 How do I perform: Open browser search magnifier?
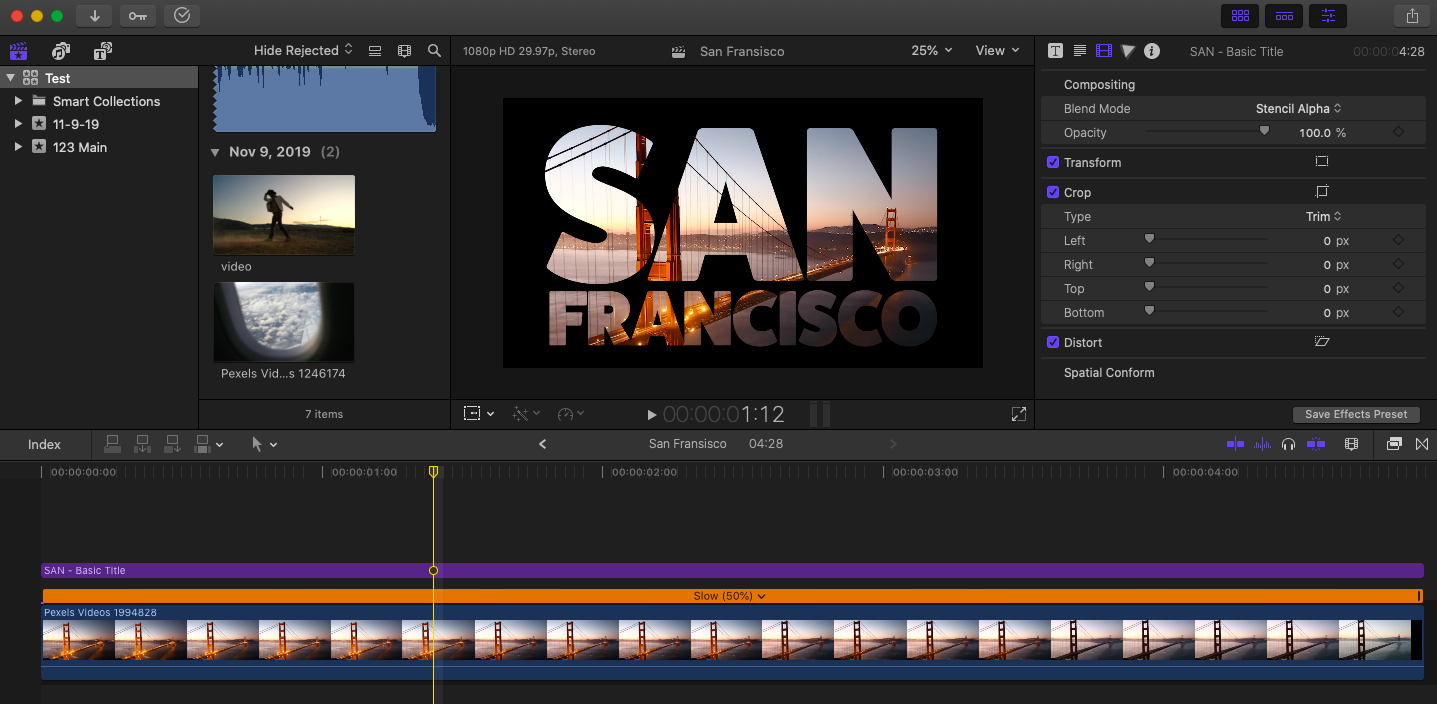click(x=434, y=51)
